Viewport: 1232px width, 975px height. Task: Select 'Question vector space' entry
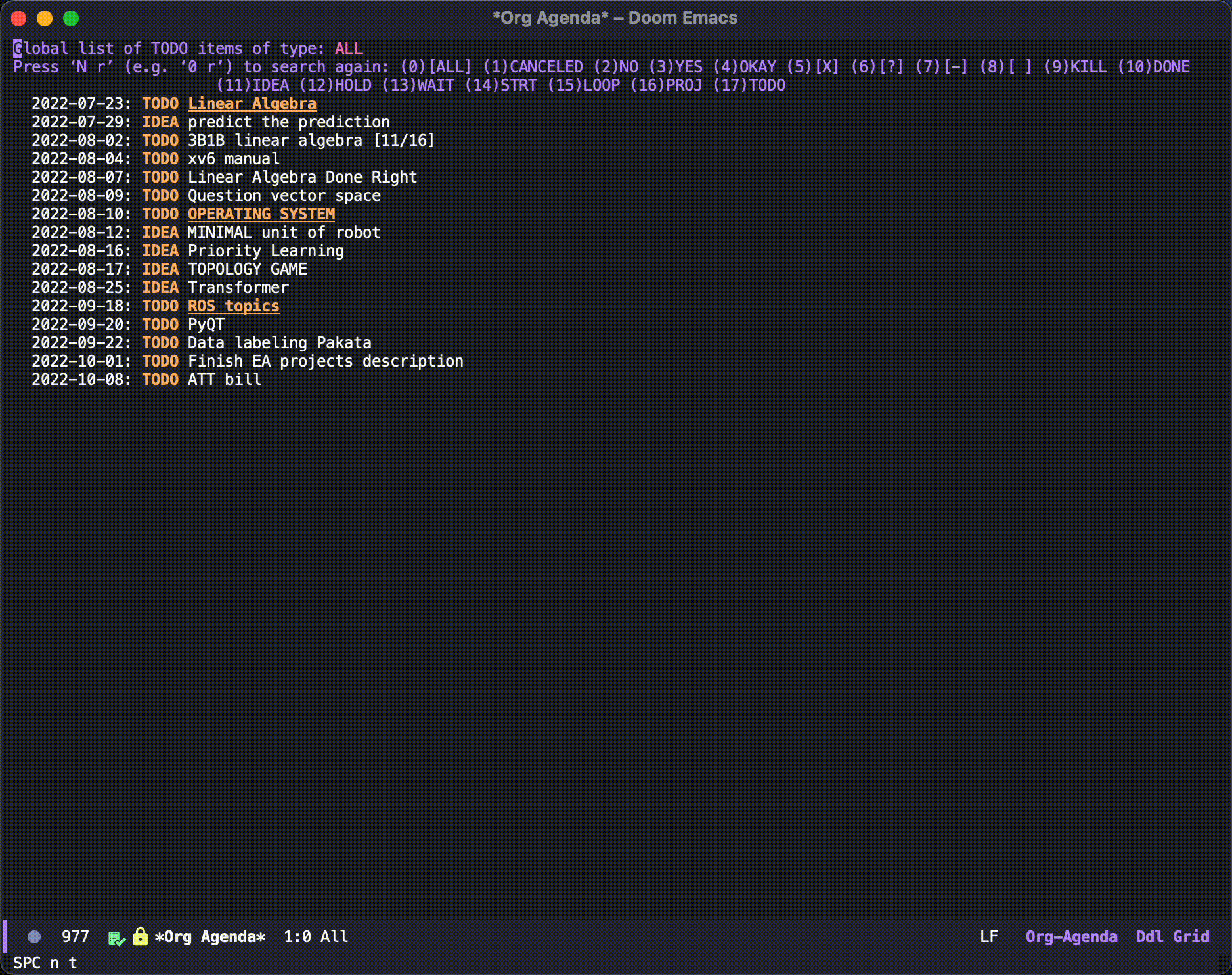tap(284, 196)
